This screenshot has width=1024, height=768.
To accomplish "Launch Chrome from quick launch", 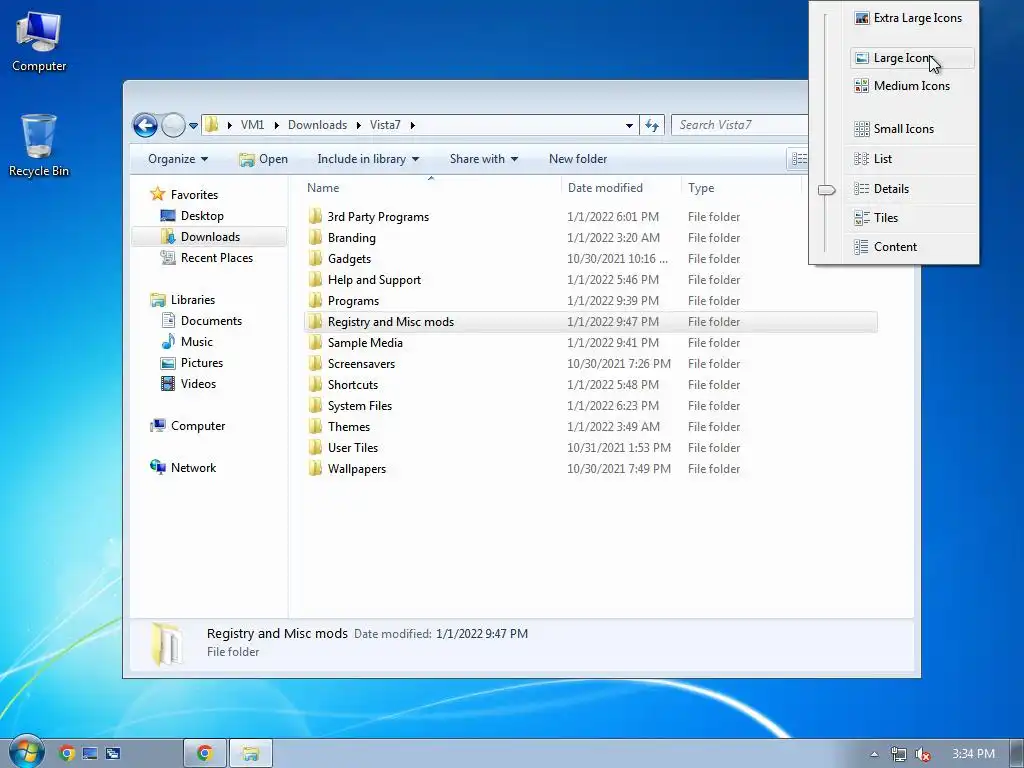I will coord(66,753).
